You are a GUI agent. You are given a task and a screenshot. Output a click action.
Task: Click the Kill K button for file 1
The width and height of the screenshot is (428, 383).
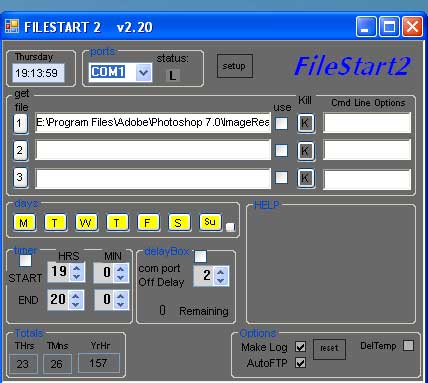[305, 123]
